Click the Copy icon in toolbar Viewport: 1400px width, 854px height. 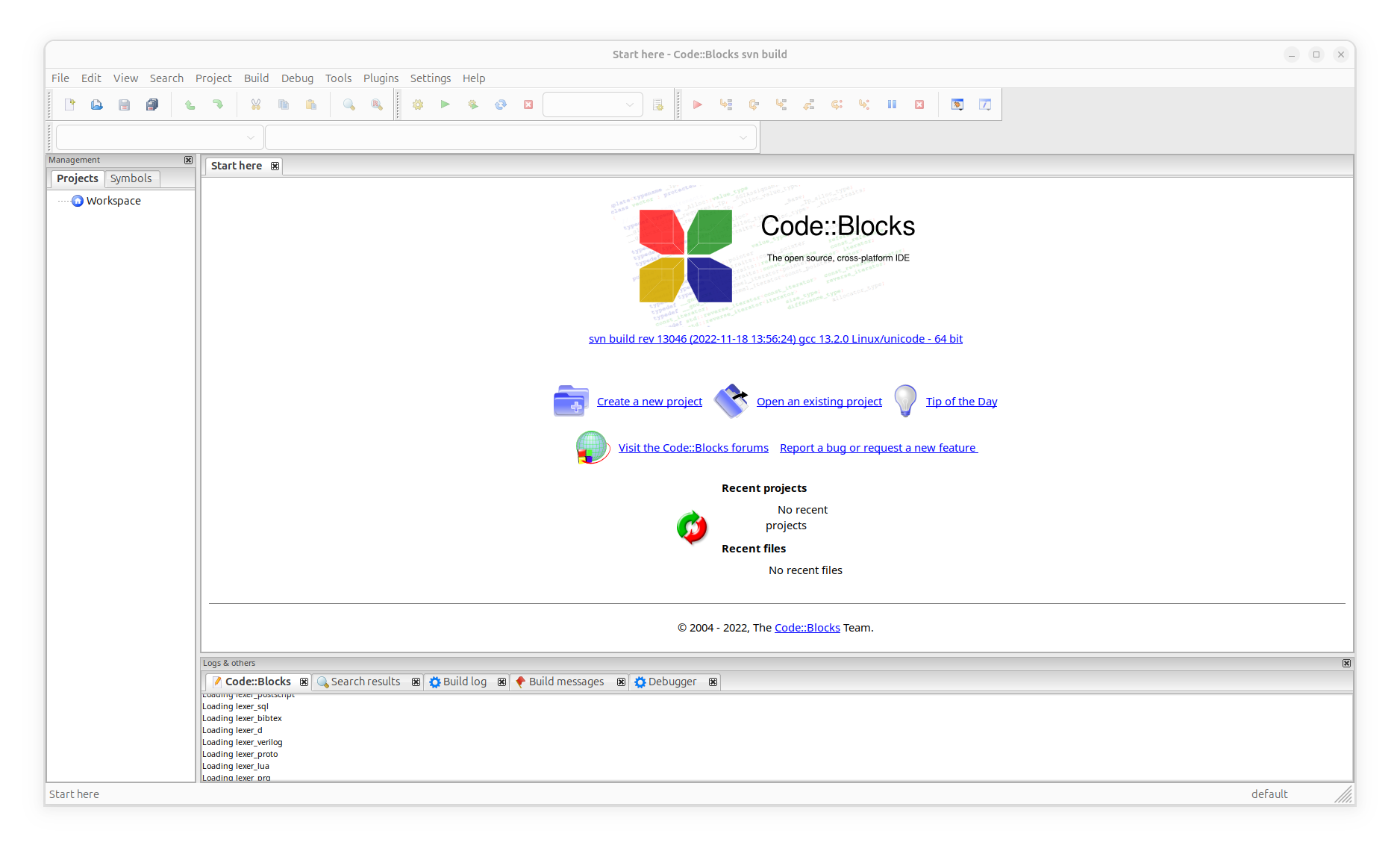[284, 105]
